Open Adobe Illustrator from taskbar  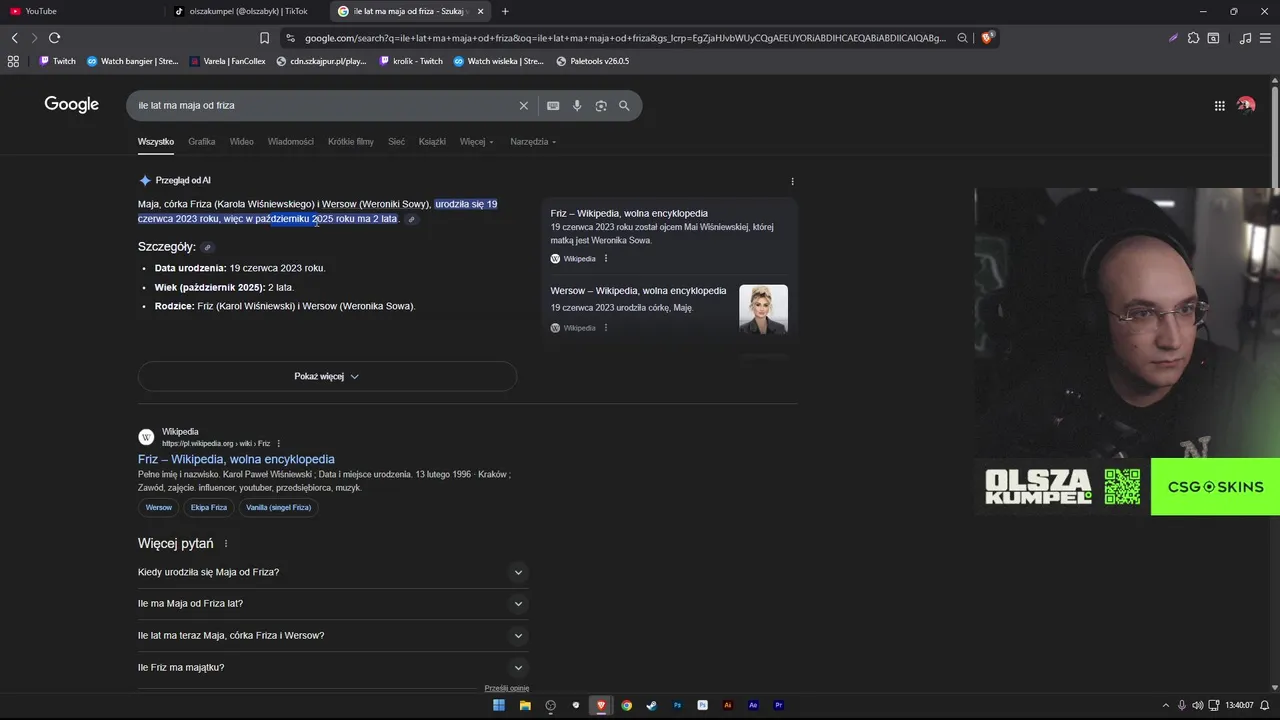728,705
